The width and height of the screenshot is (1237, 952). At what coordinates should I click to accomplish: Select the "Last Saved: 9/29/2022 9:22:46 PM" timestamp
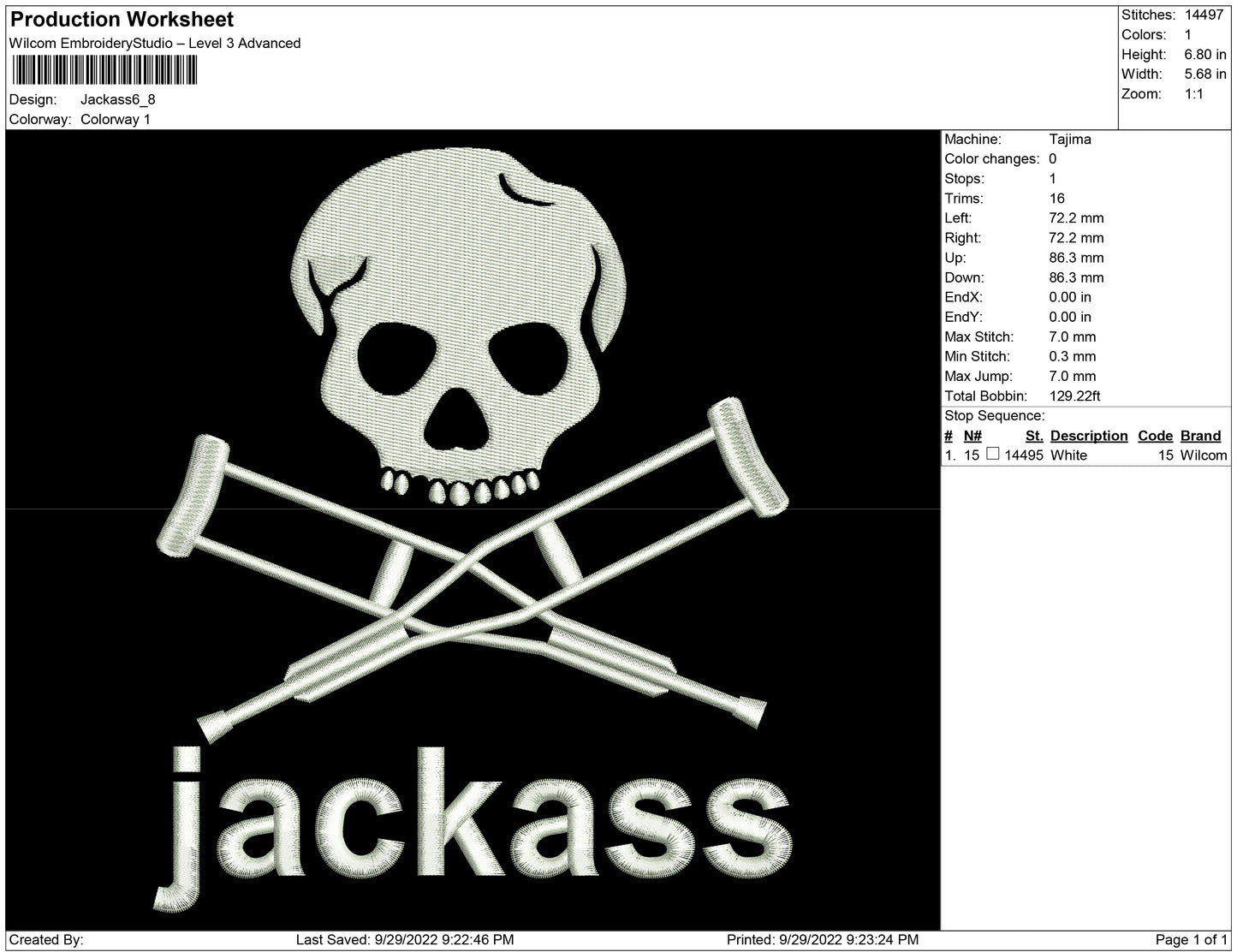(x=405, y=940)
